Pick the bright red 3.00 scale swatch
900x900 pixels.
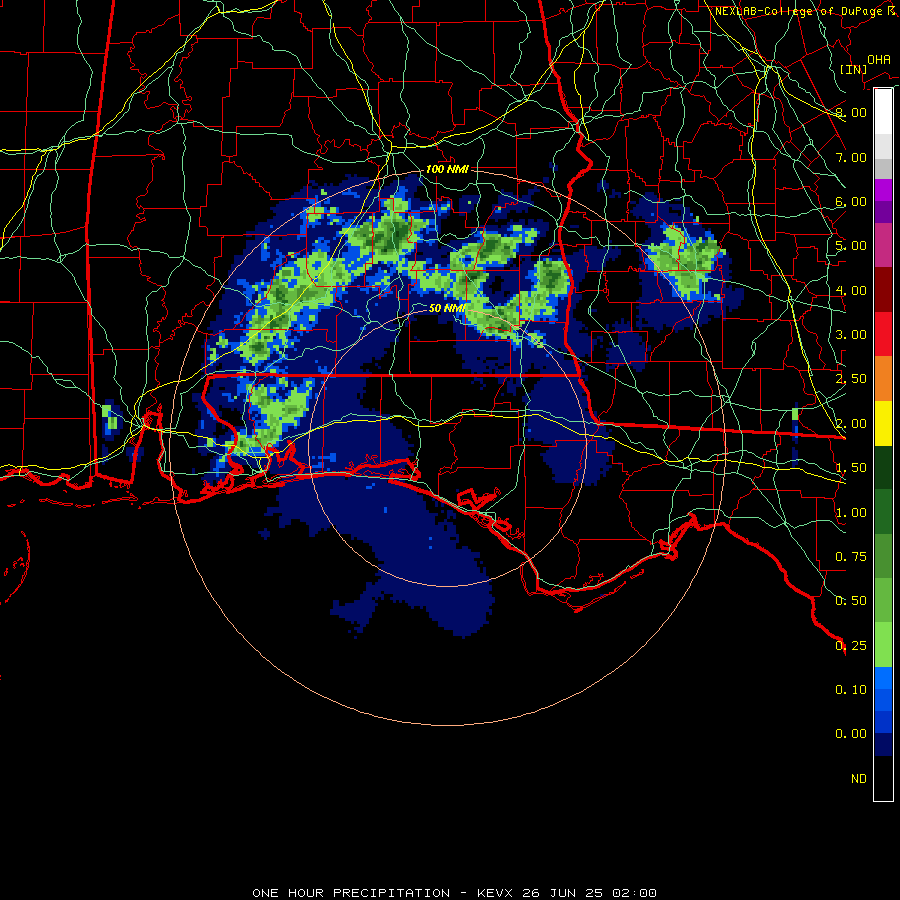883,334
